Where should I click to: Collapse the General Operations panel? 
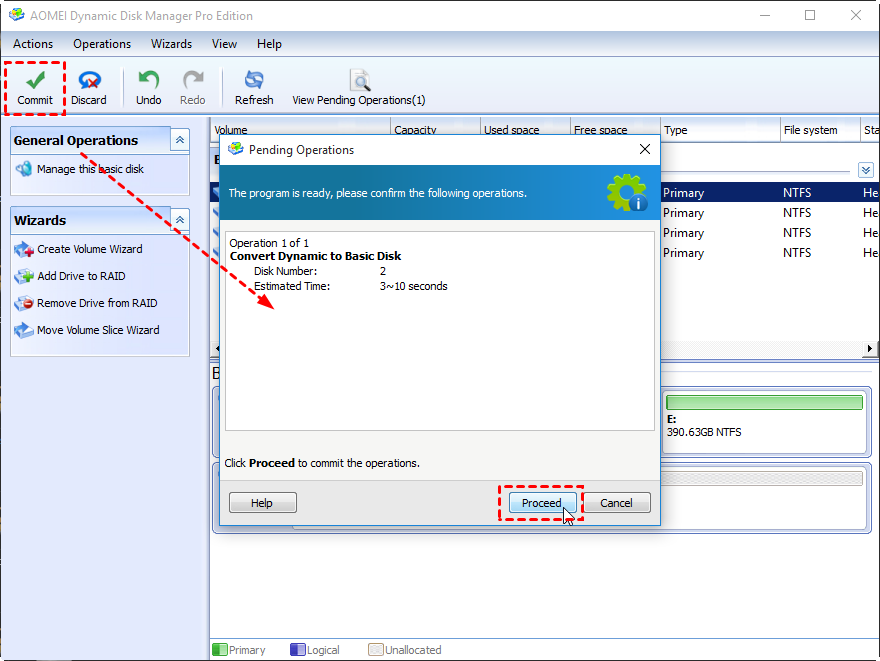[x=180, y=140]
